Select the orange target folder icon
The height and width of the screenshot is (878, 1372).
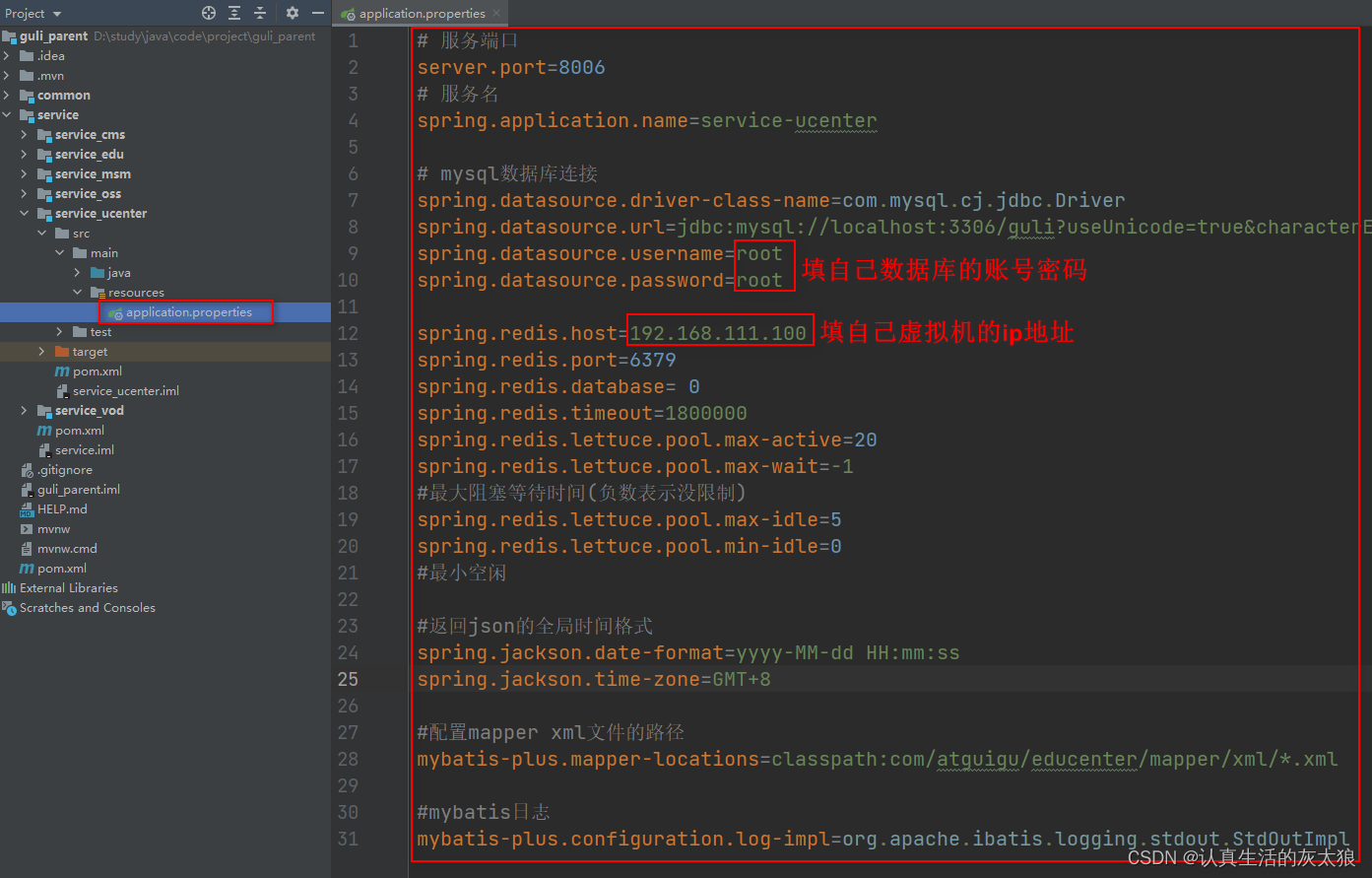click(62, 352)
